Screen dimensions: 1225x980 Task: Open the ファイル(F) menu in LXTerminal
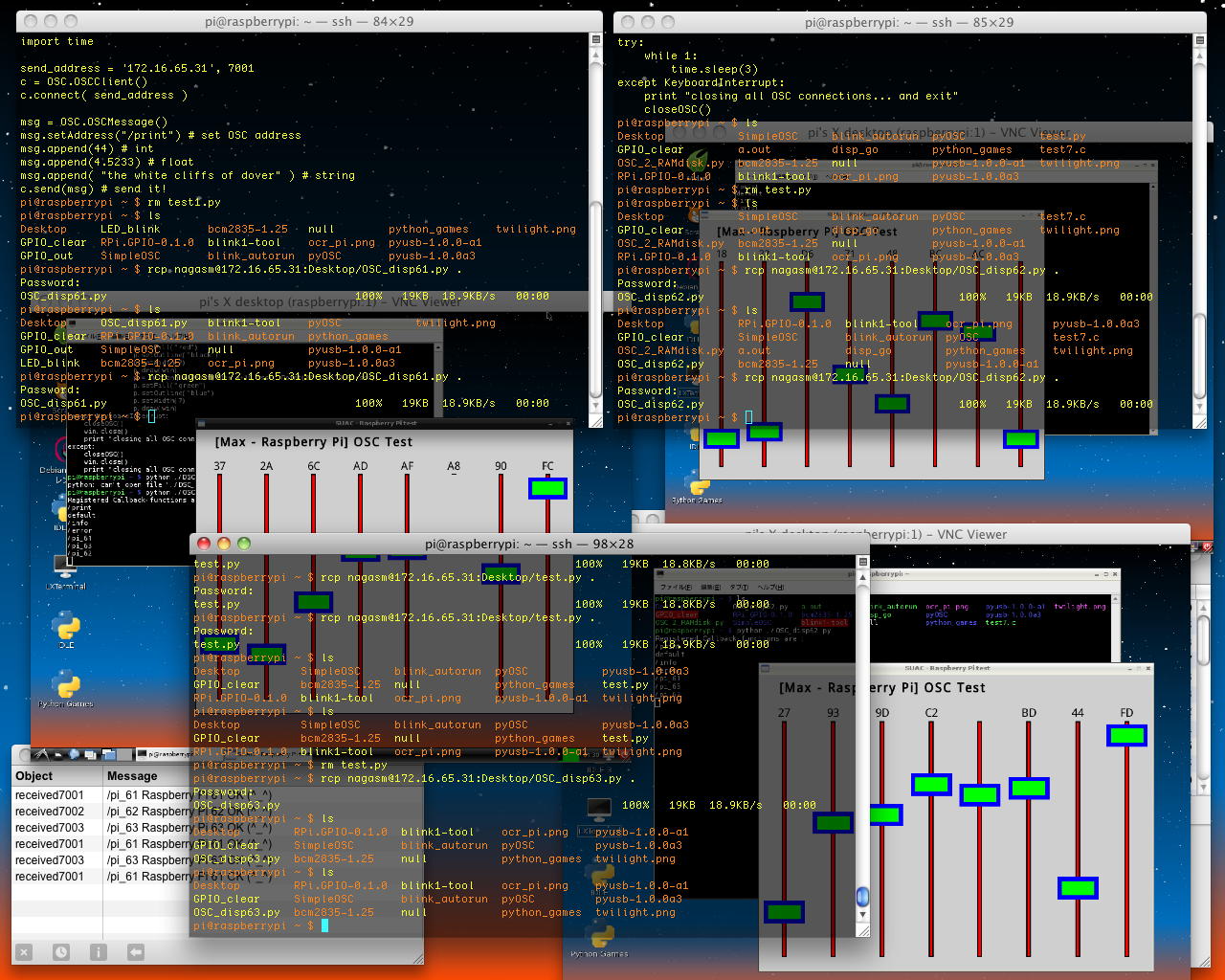676,587
